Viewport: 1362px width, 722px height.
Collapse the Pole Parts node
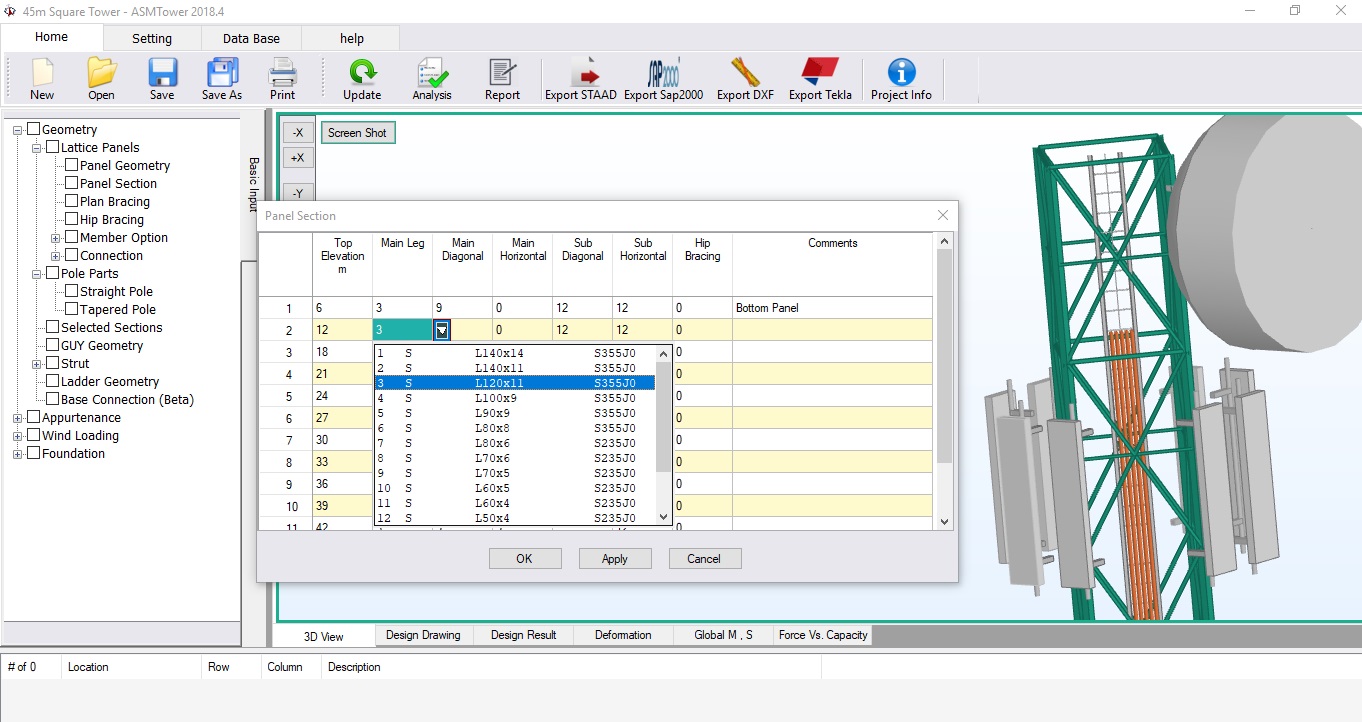(37, 274)
